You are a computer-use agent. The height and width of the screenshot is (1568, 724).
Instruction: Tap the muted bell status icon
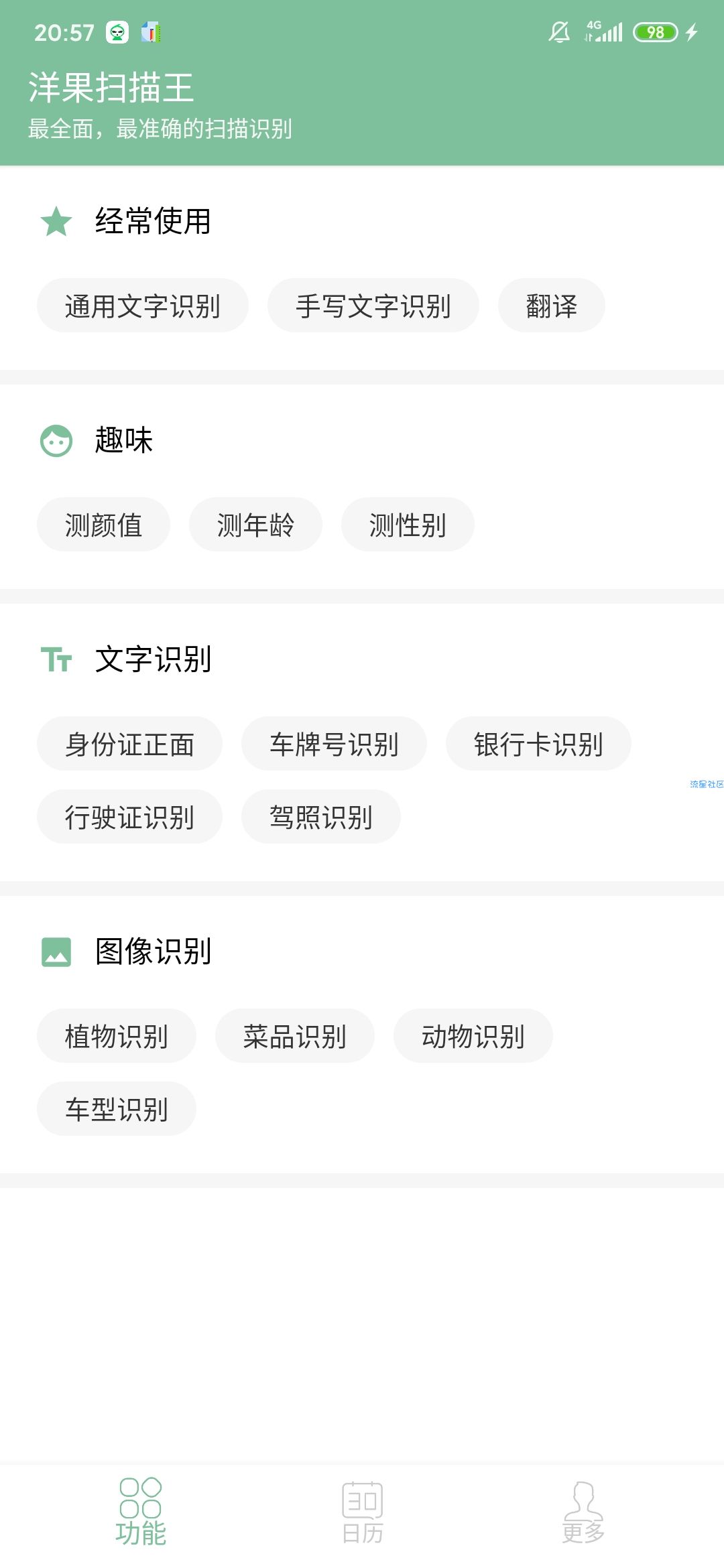[559, 31]
